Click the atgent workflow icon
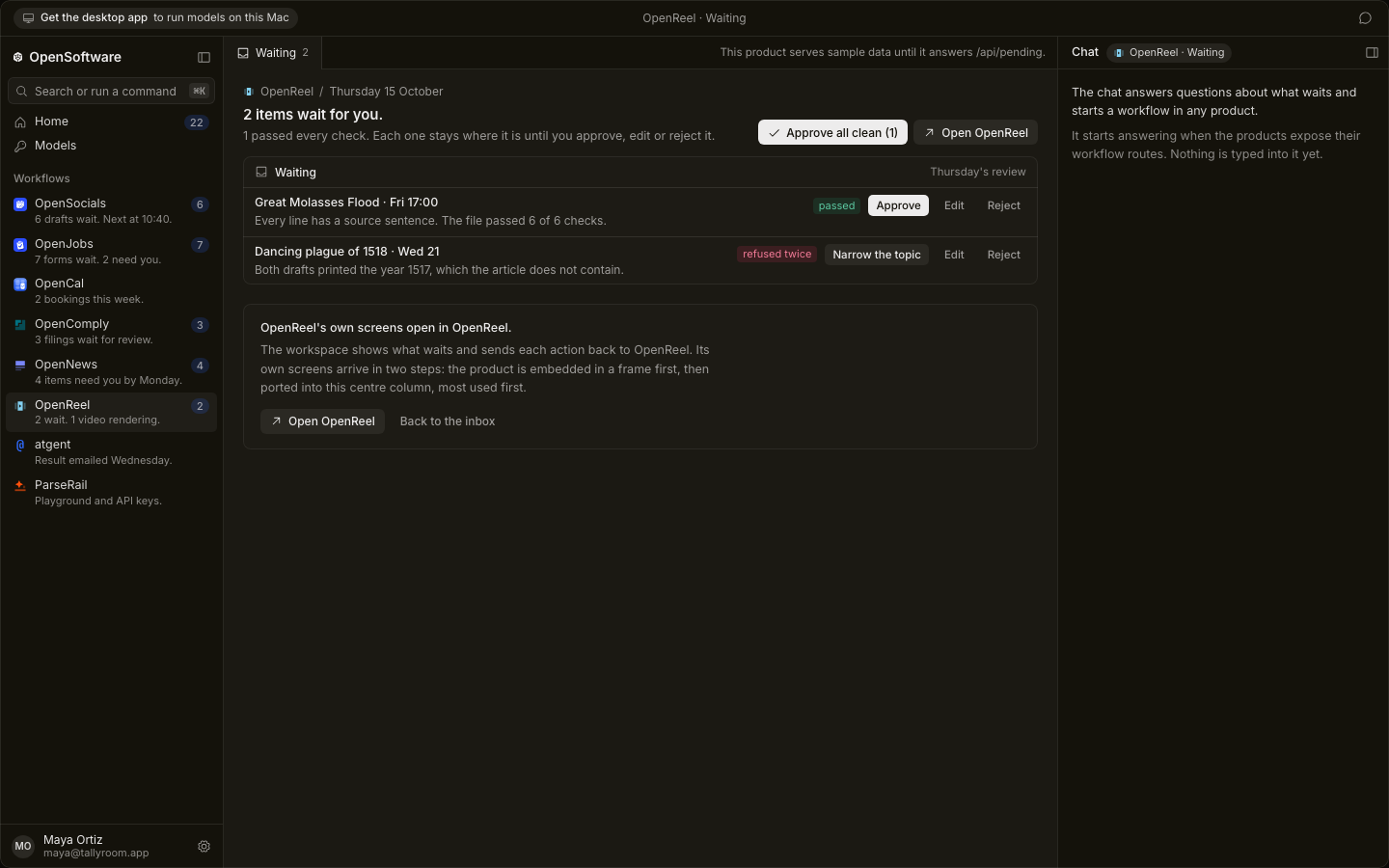Screen dimensions: 1389x868 point(20,446)
